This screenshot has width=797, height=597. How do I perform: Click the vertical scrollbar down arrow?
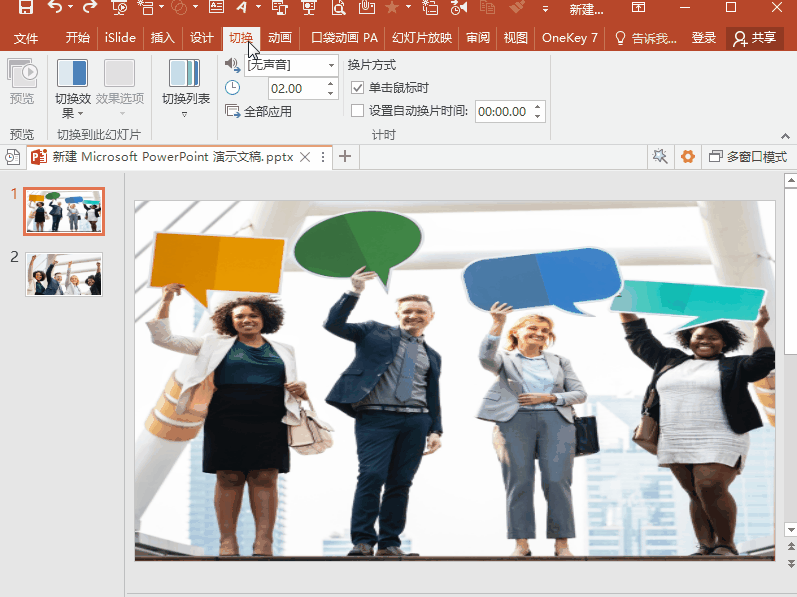(x=791, y=530)
